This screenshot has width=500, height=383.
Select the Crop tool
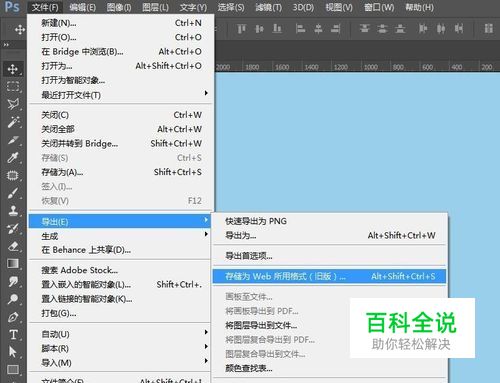coord(13,140)
